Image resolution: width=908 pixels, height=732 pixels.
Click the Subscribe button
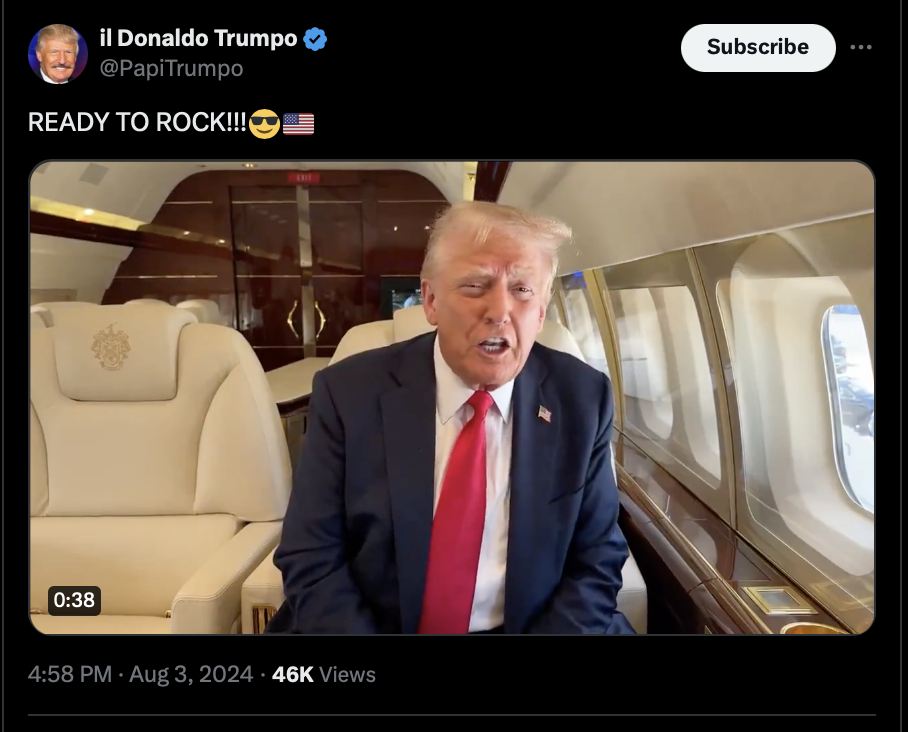[x=758, y=47]
